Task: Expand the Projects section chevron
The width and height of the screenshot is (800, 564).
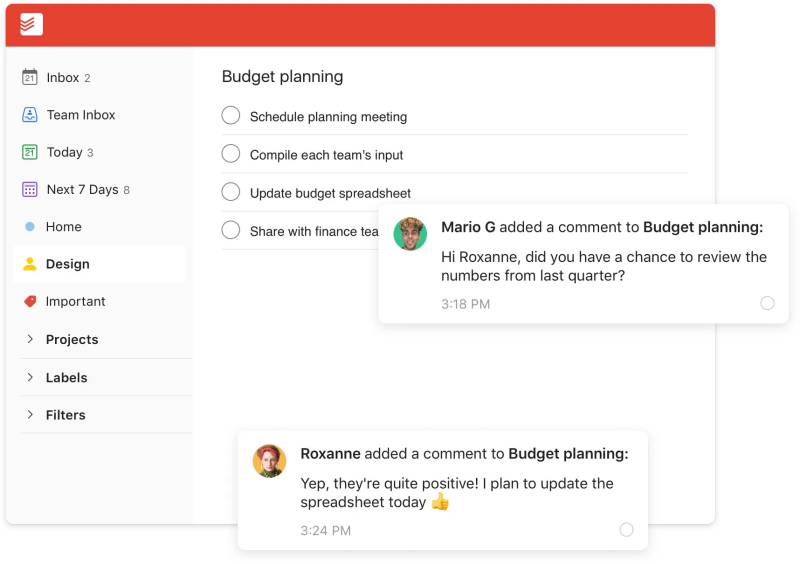Action: coord(30,339)
